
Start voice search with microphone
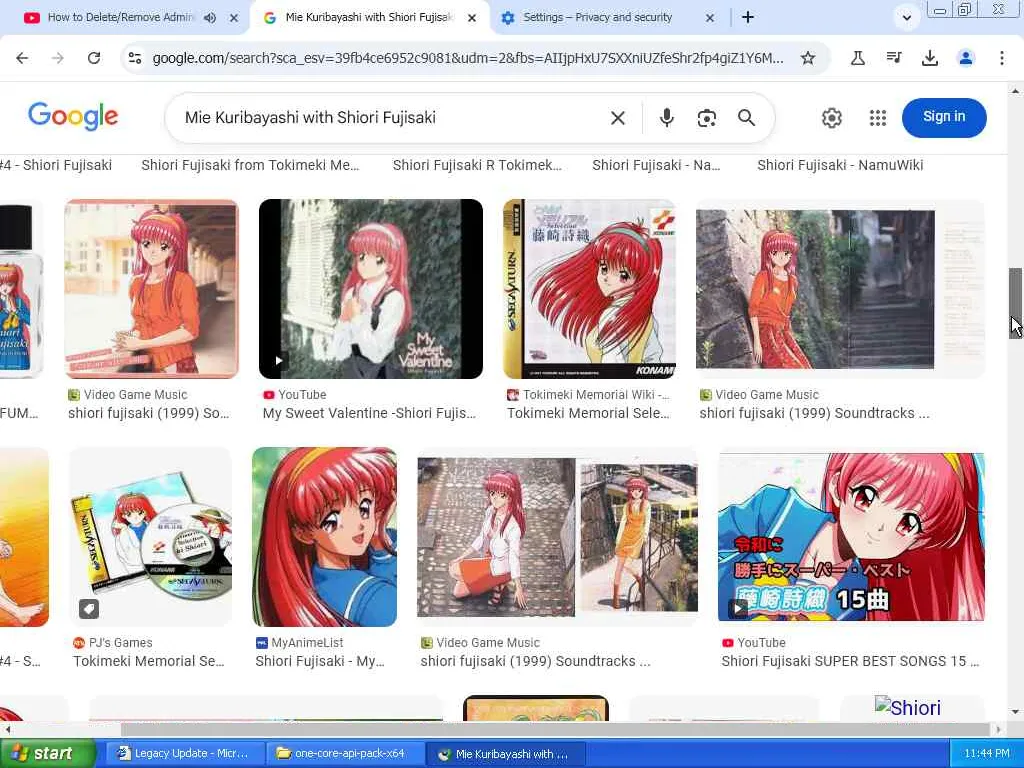click(666, 118)
